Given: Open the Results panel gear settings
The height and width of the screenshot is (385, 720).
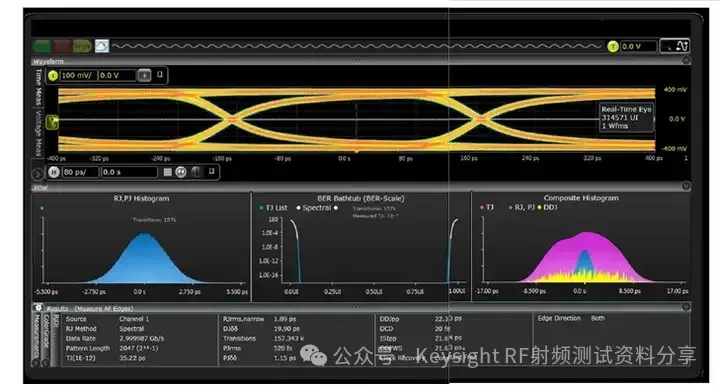Looking at the screenshot, I should point(39,308).
